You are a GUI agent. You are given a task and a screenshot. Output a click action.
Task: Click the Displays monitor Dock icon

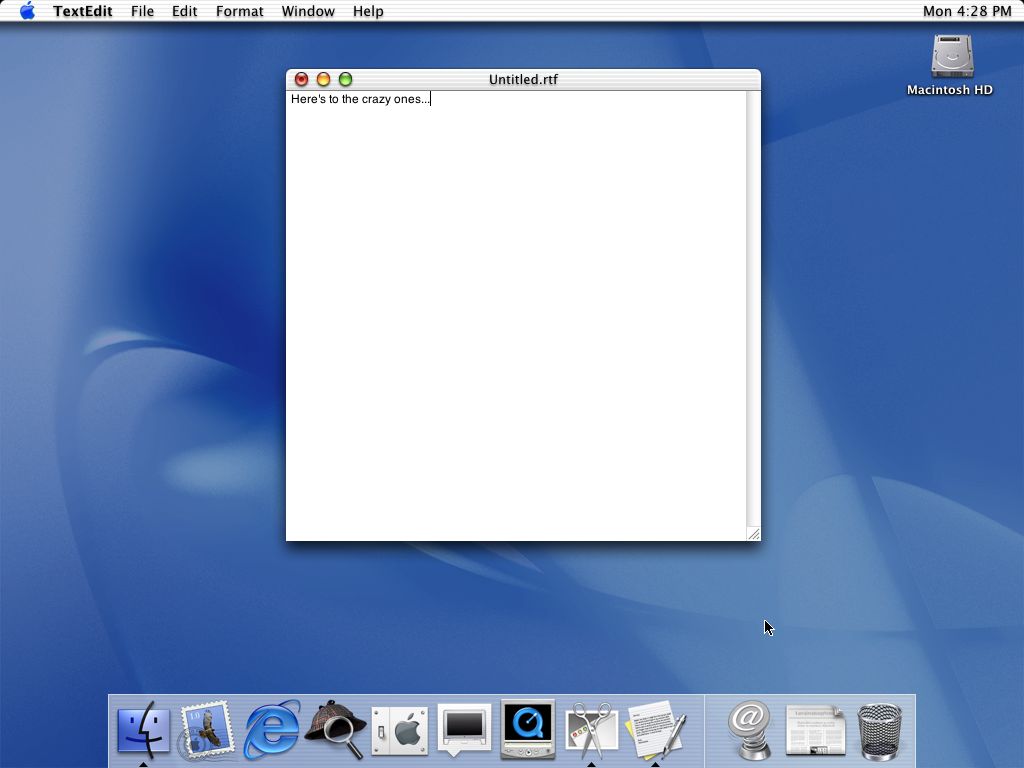tap(464, 729)
